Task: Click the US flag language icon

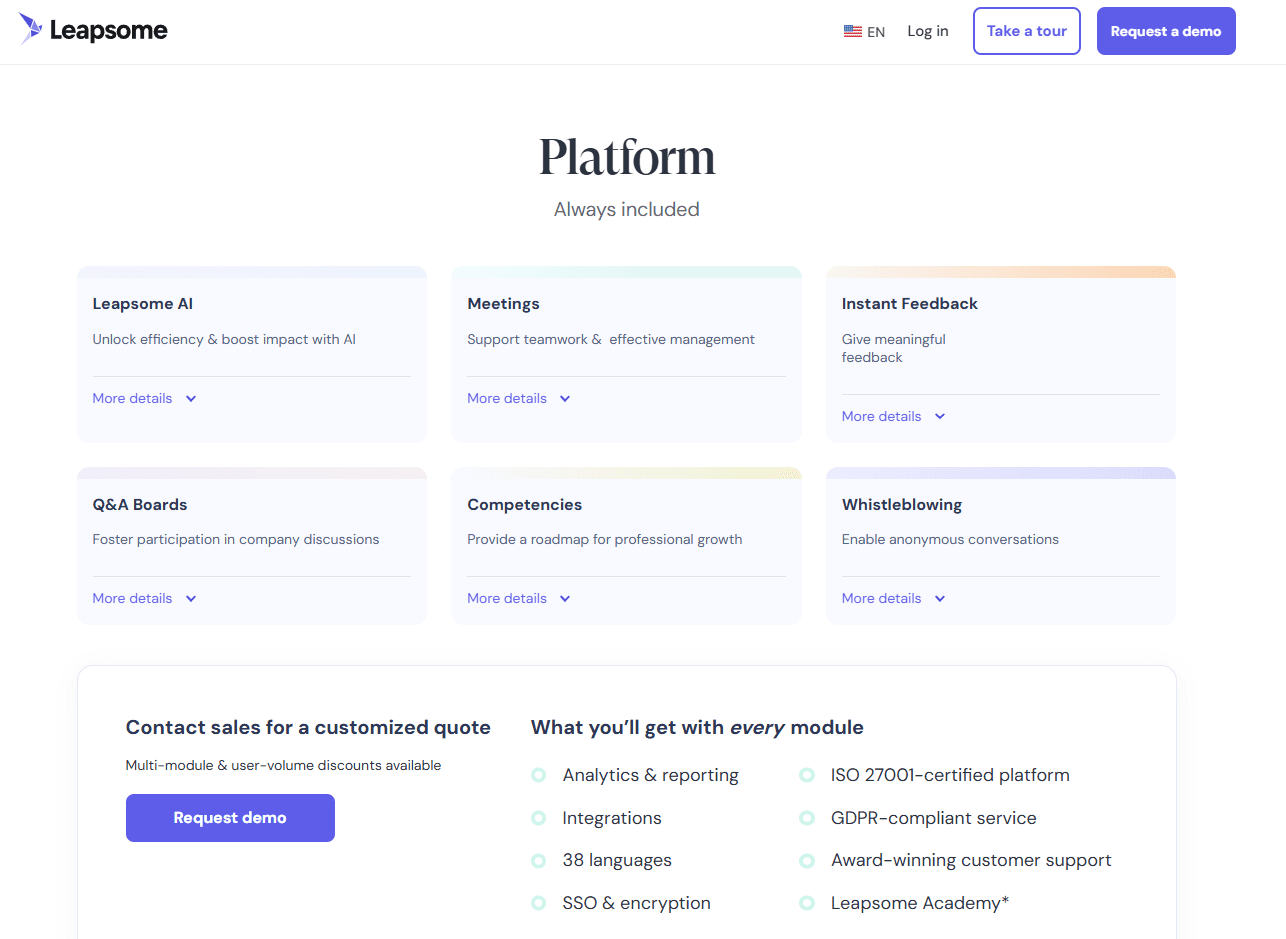Action: click(853, 32)
